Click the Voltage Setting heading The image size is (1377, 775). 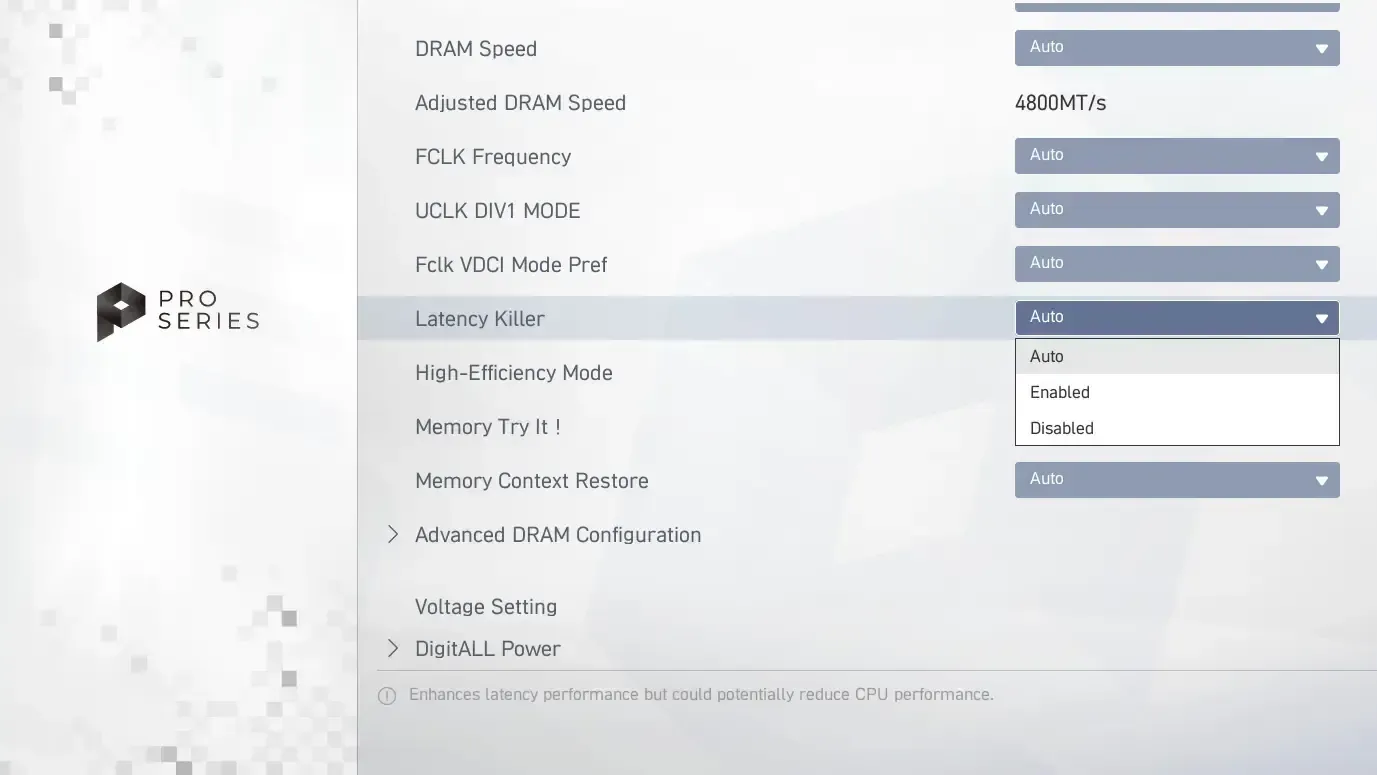[486, 607]
